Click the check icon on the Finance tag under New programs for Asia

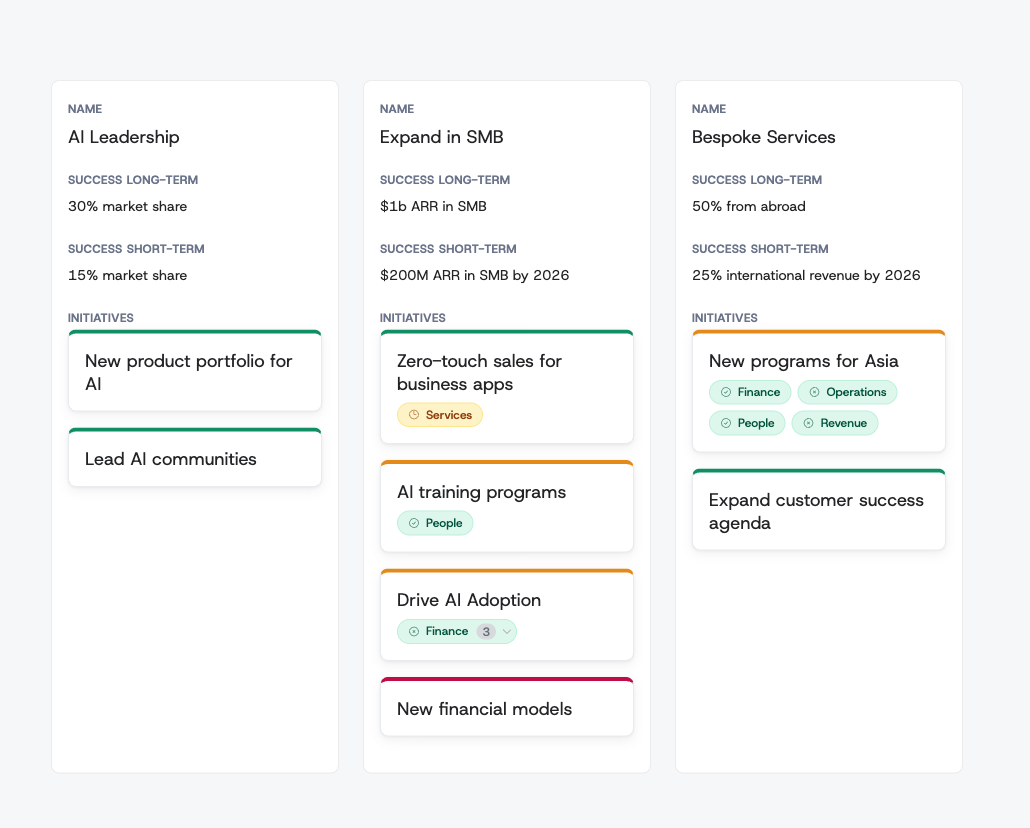(726, 392)
